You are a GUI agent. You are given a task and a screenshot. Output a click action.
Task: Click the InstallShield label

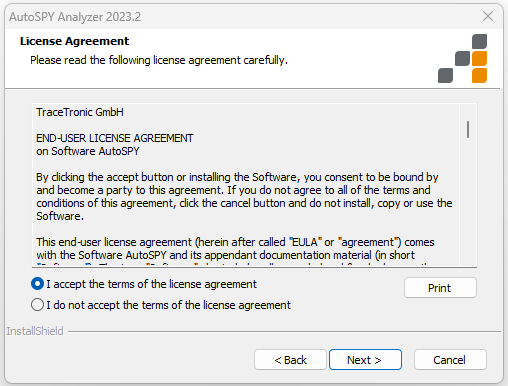(35, 331)
